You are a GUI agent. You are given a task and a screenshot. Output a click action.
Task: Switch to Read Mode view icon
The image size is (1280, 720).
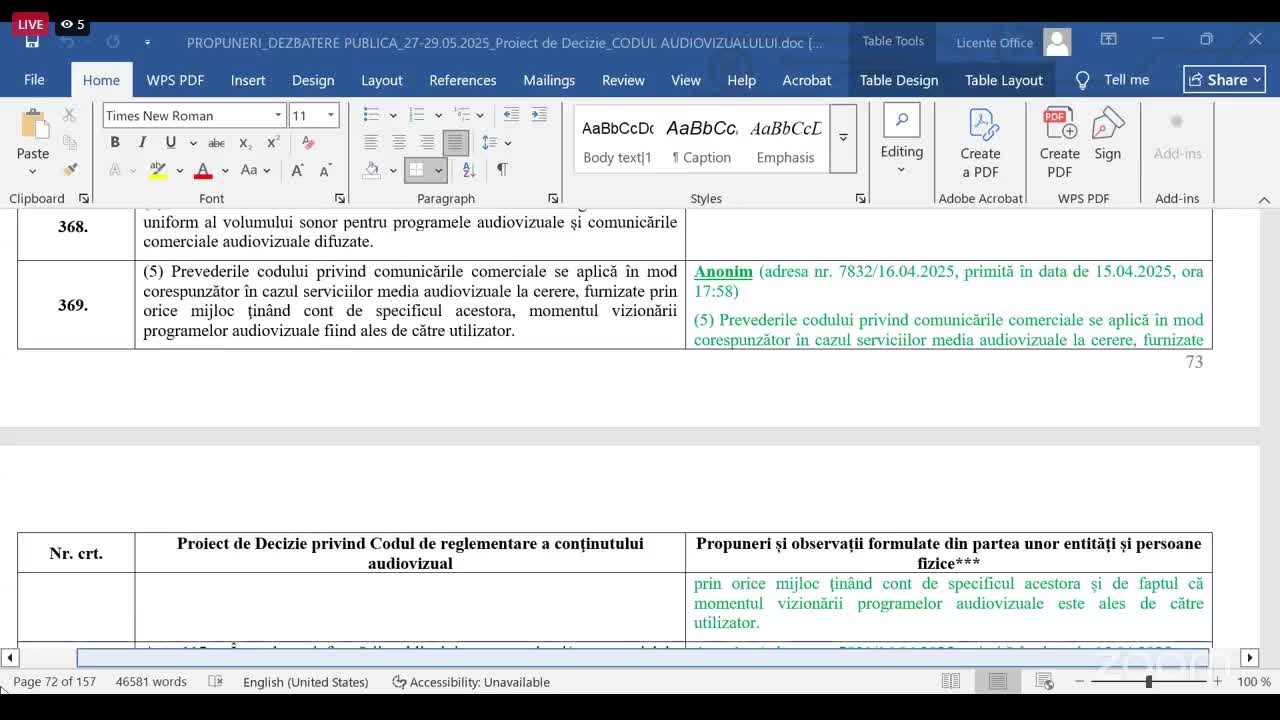point(951,682)
